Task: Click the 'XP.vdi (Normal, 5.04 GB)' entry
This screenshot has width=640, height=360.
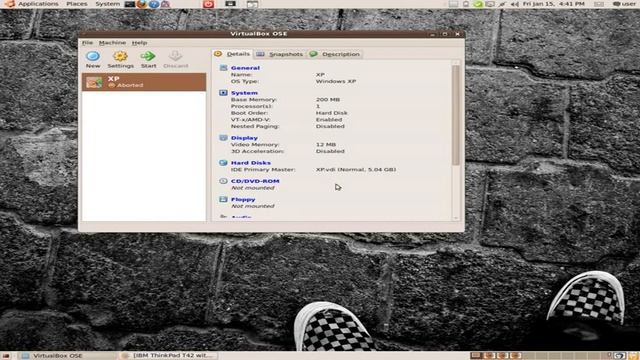Action: [x=356, y=169]
